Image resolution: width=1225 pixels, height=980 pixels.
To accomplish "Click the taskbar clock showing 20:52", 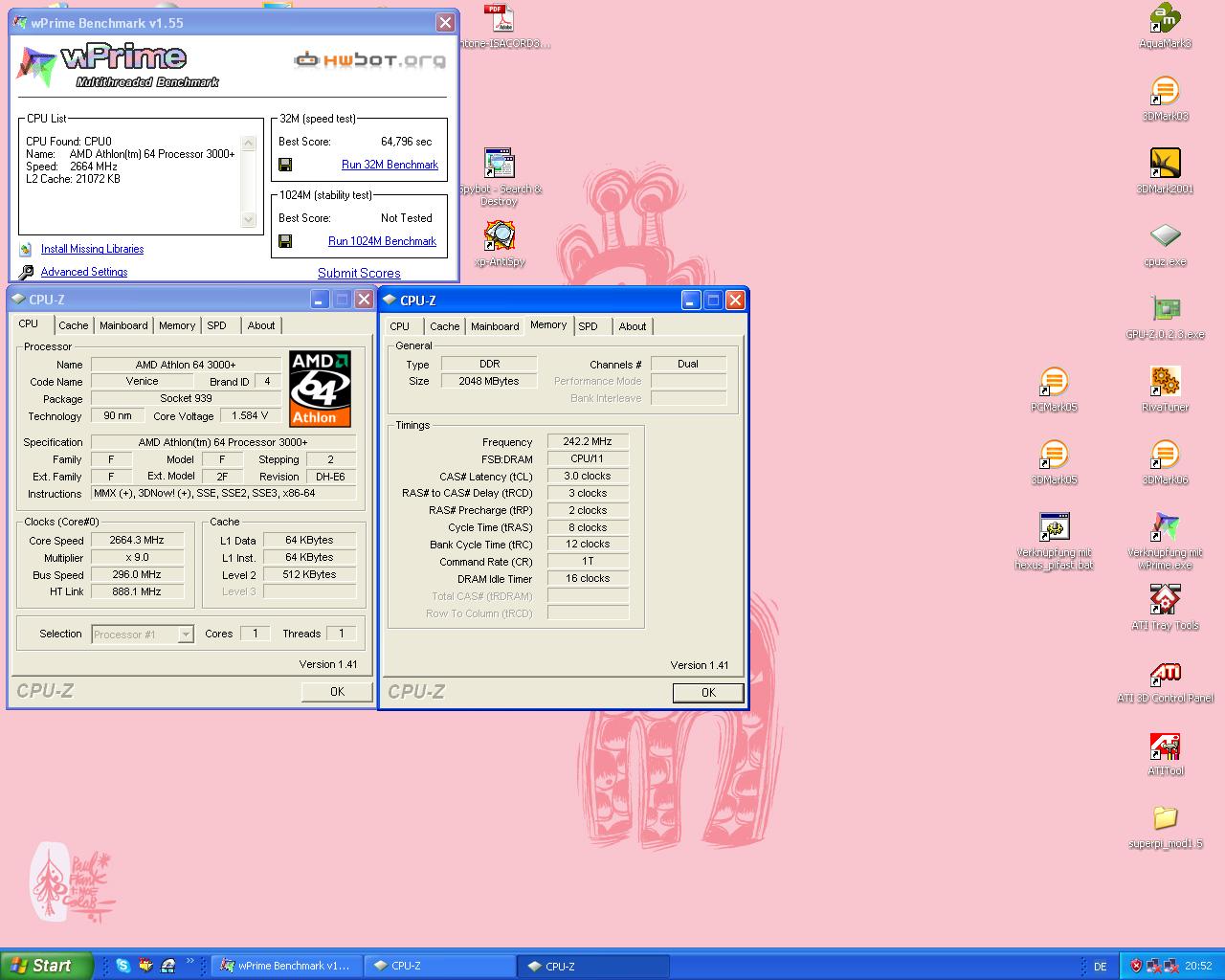I will (1198, 967).
